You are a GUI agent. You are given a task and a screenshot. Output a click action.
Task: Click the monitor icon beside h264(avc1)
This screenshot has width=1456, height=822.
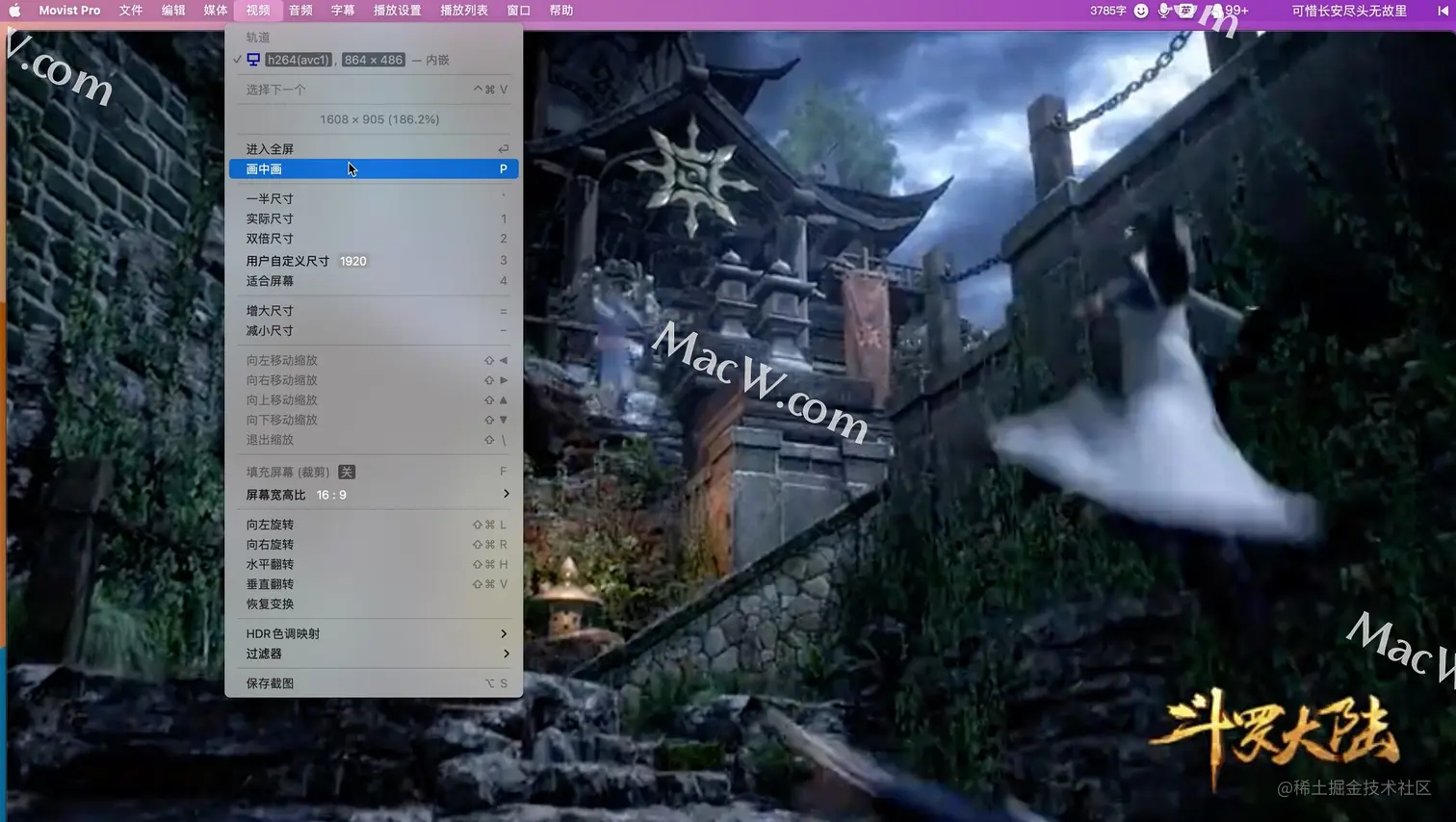pyautogui.click(x=253, y=60)
